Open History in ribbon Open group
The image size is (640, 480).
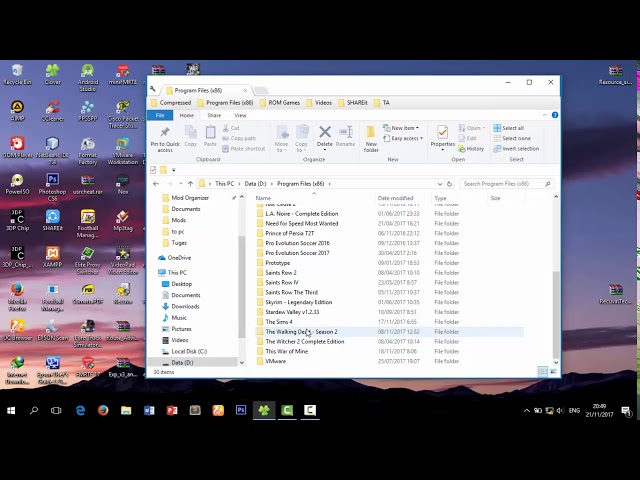click(x=471, y=149)
